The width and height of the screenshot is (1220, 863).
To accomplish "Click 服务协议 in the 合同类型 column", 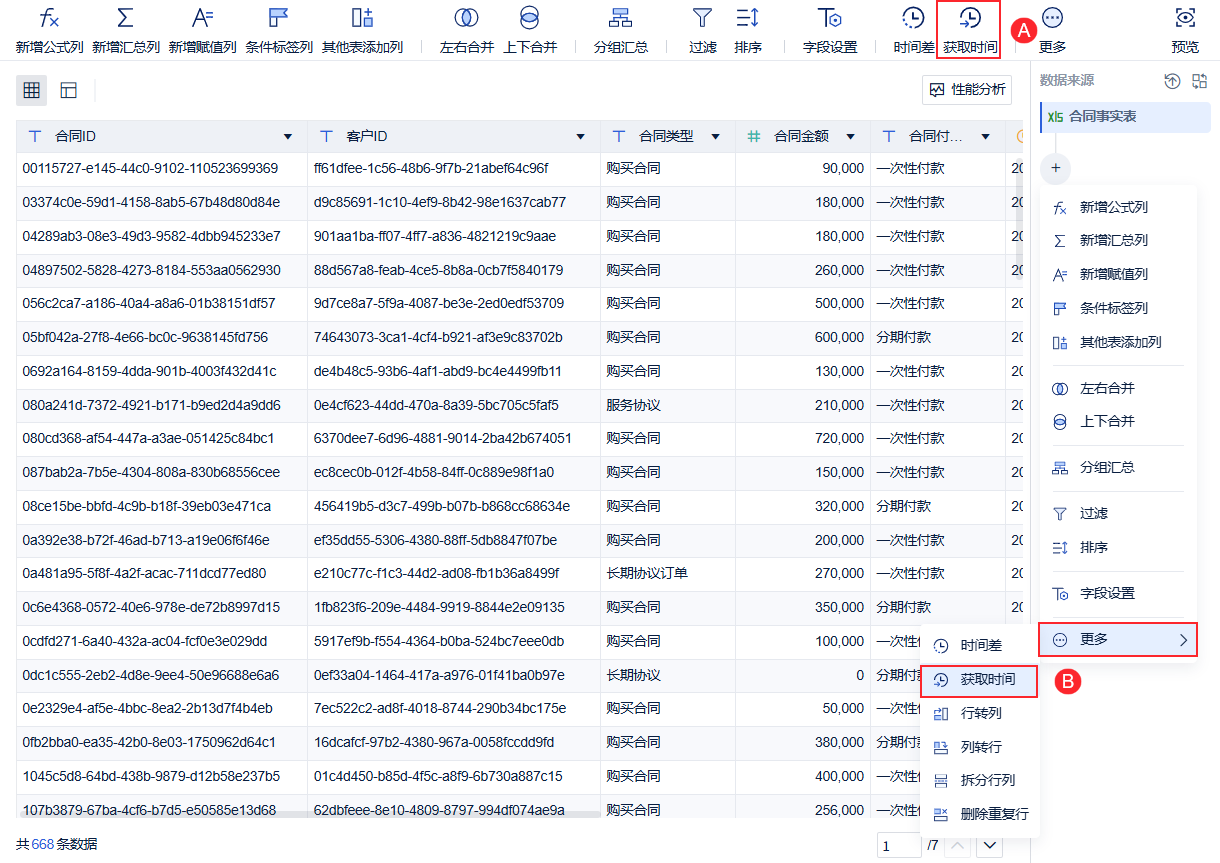I will tap(633, 405).
